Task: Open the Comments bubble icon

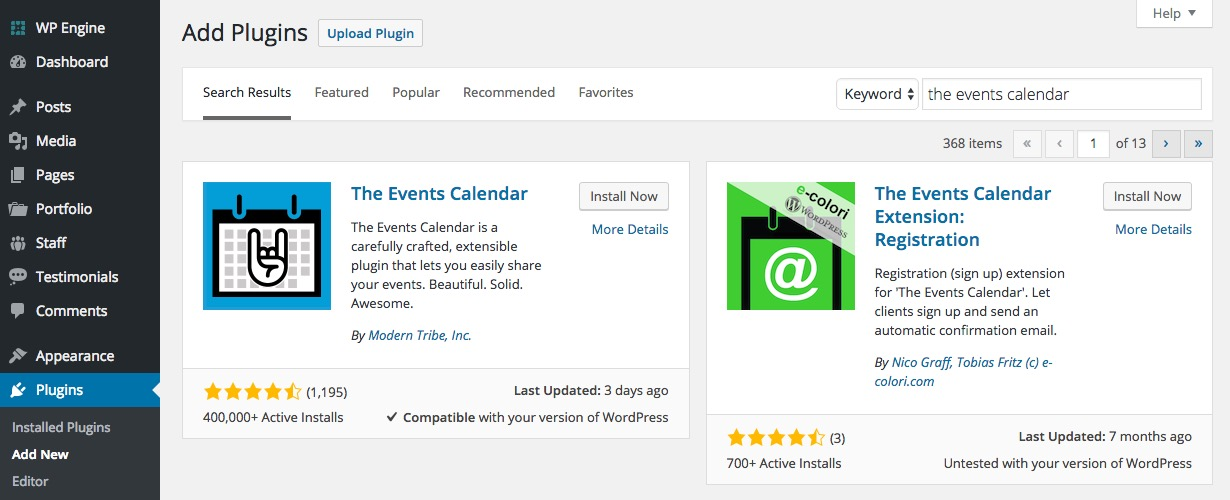Action: (x=18, y=311)
